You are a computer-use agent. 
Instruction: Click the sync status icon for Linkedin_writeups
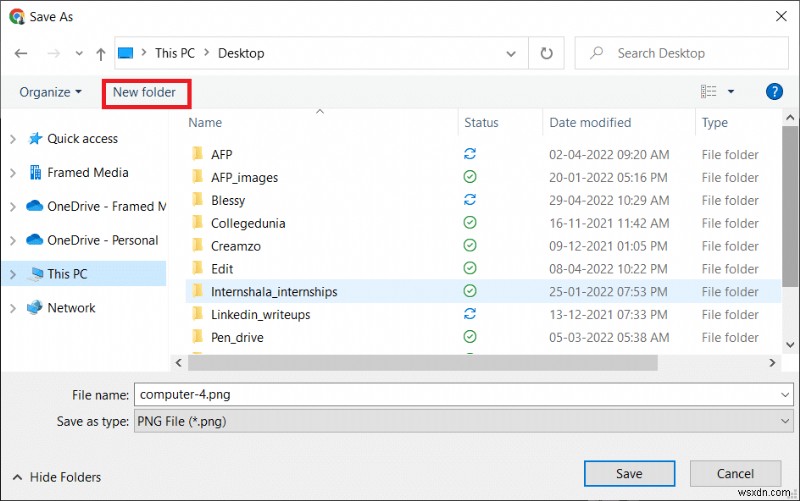[470, 314]
